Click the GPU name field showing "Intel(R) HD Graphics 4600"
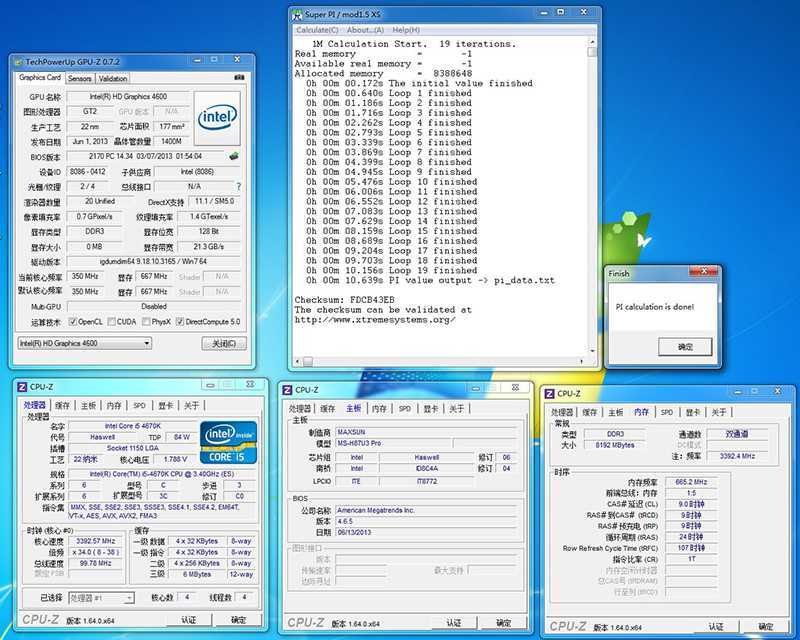This screenshot has width=800, height=640. 128,96
